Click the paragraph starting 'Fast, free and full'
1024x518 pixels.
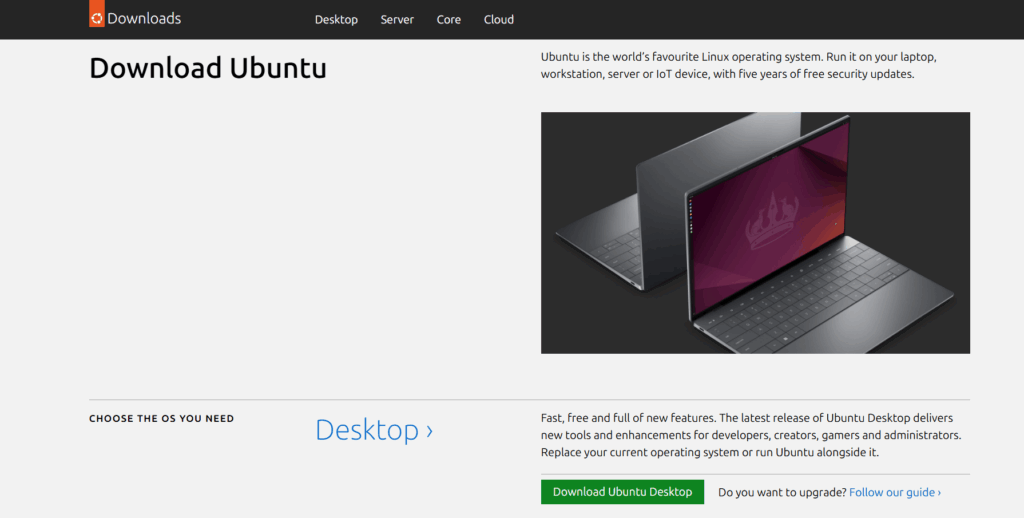click(x=751, y=435)
